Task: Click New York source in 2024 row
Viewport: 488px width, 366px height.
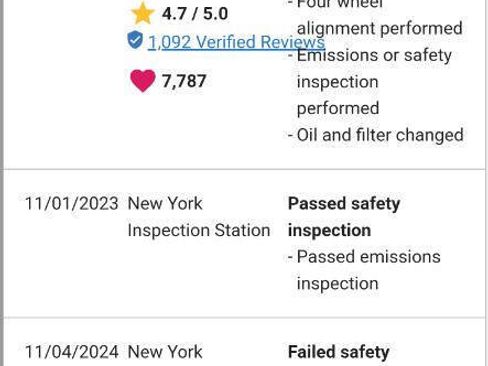Action: [165, 352]
